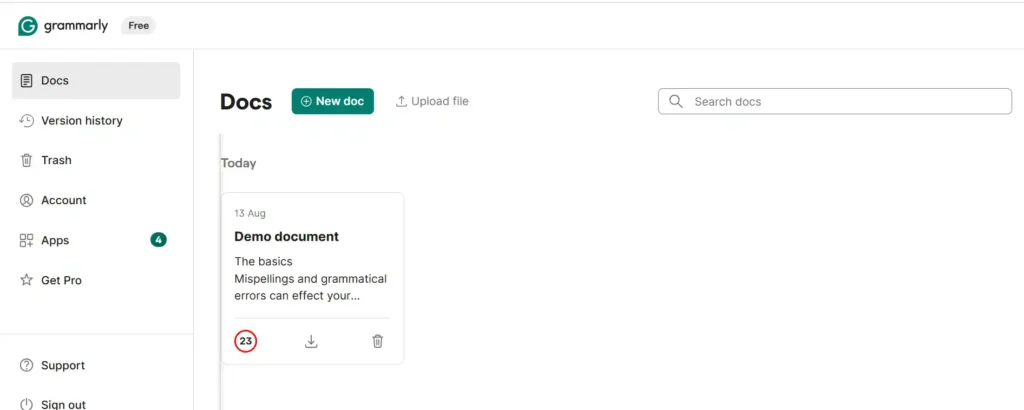Viewport: 1024px width, 410px height.
Task: Click the Upload file link
Action: pos(432,101)
